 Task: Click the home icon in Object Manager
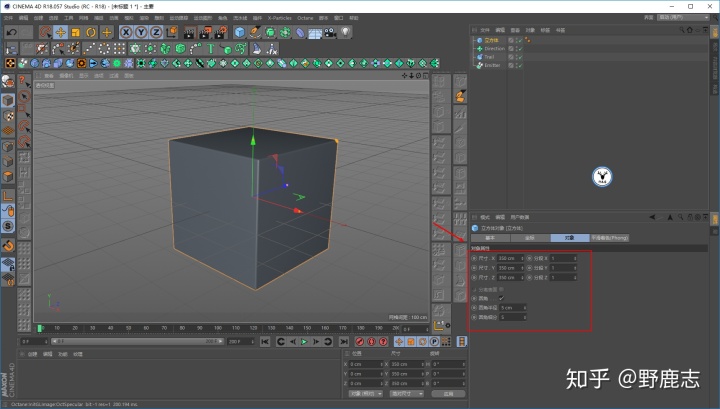690,30
